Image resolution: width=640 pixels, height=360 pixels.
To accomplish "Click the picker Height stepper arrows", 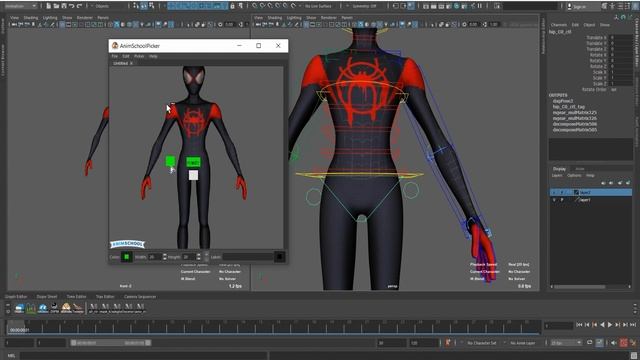I will tap(198, 257).
